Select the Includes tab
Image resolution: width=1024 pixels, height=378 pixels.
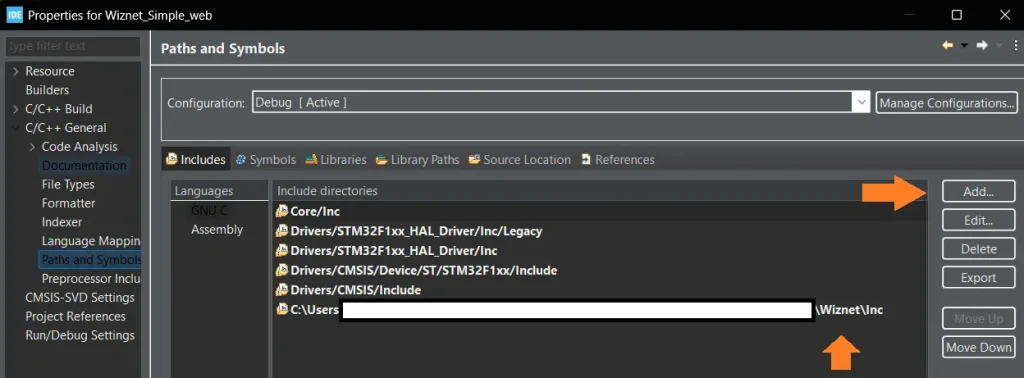[x=196, y=159]
